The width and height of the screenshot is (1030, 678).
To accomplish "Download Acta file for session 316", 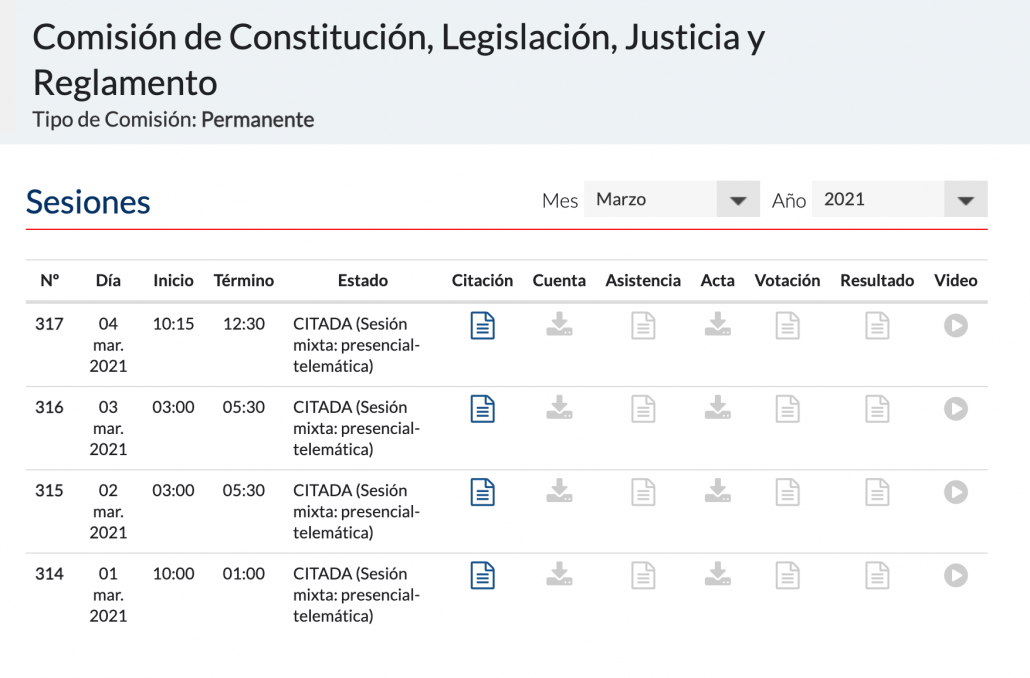I will coord(717,408).
